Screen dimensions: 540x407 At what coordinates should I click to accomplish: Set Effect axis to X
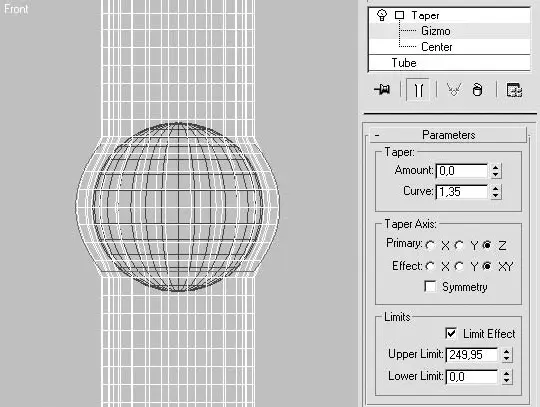click(x=430, y=266)
